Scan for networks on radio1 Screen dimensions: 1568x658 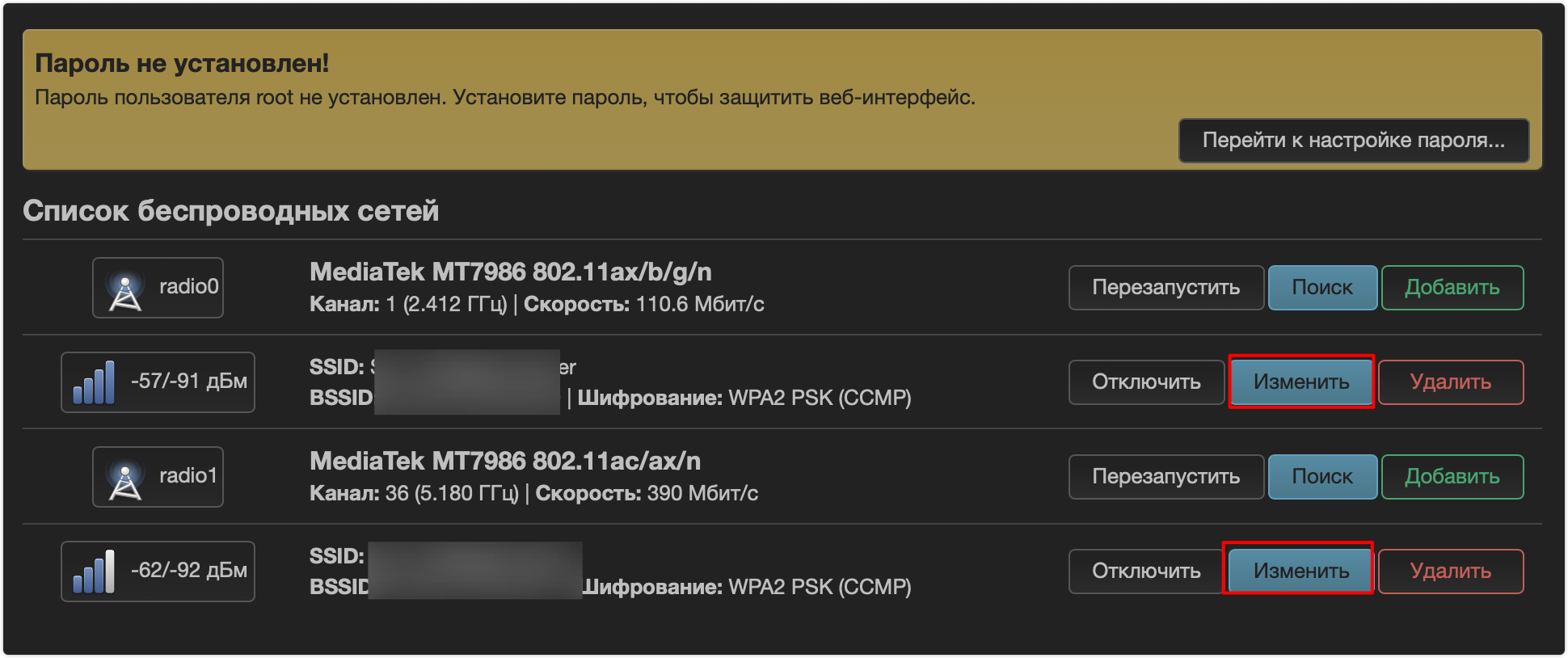(x=1321, y=477)
